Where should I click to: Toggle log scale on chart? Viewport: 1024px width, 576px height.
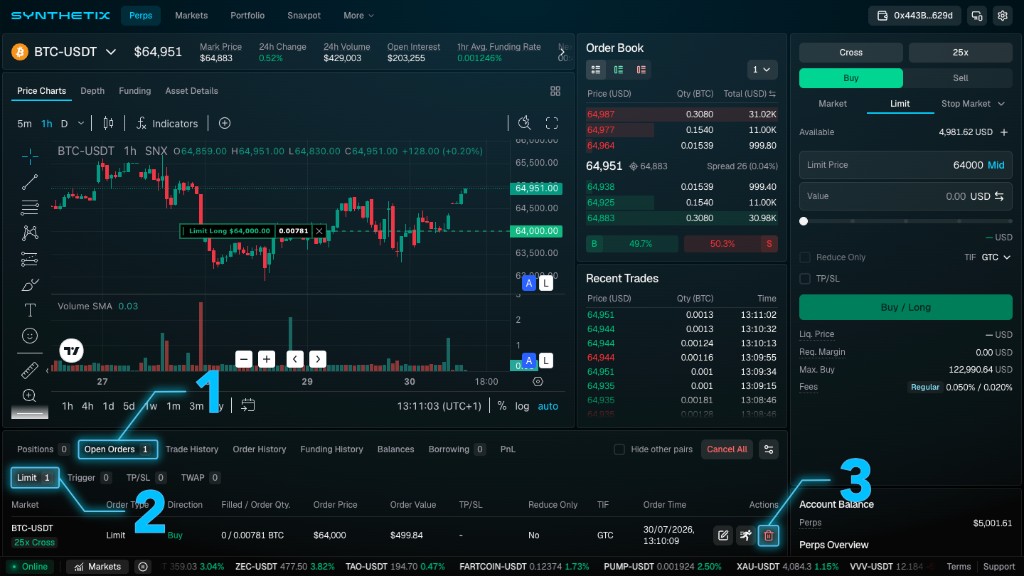coord(522,406)
